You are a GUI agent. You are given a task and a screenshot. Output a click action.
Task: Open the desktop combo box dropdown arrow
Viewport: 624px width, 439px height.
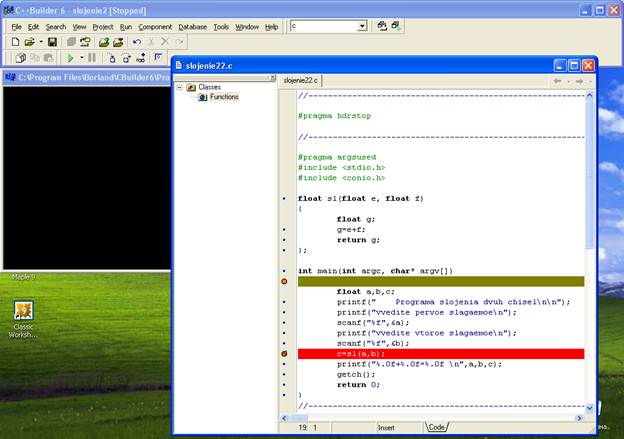pos(361,26)
